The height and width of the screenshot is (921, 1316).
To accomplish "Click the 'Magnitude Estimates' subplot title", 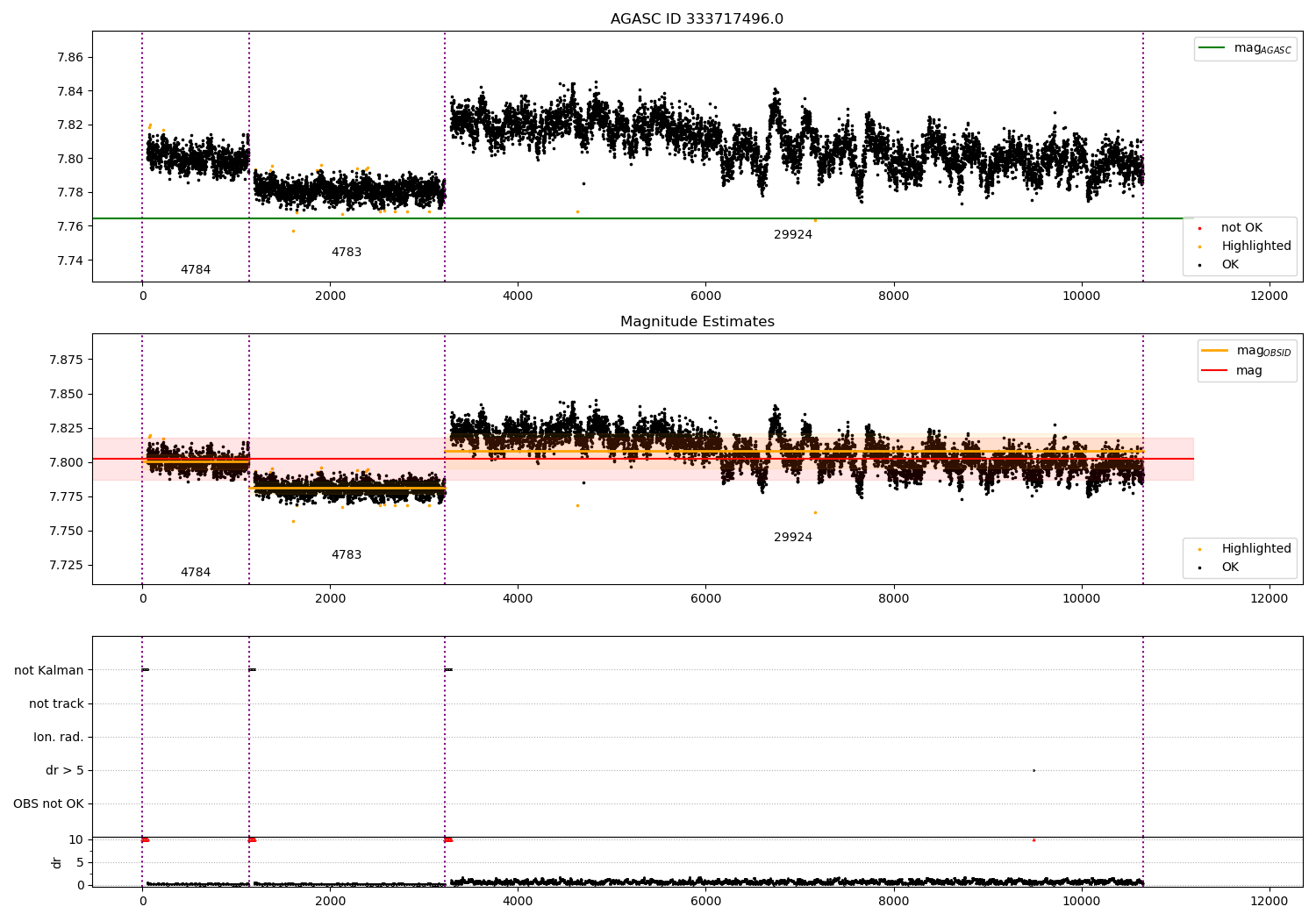I will (x=697, y=322).
